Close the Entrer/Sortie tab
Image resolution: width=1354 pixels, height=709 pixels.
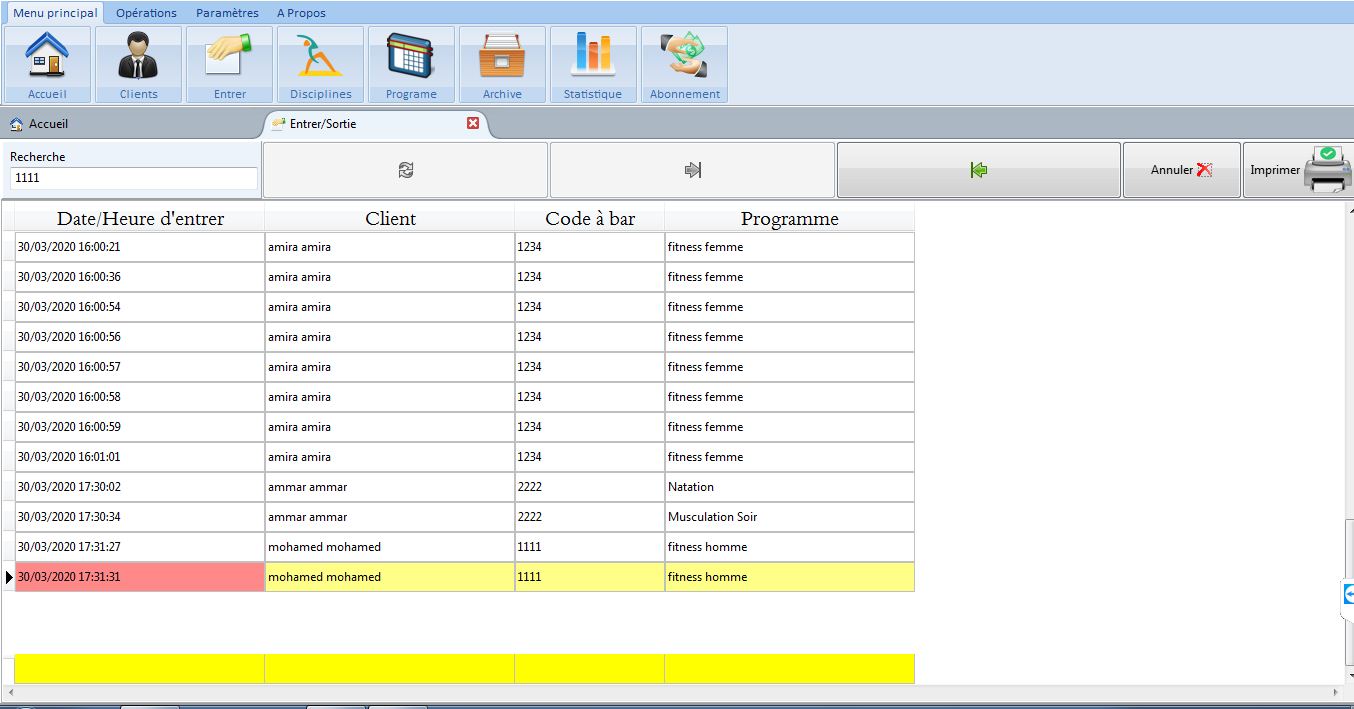click(473, 123)
